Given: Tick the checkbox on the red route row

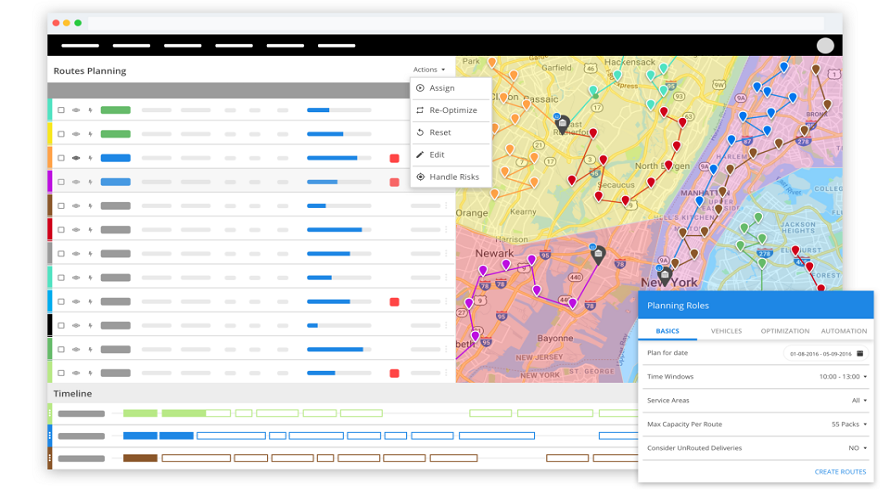Looking at the screenshot, I should point(61,230).
